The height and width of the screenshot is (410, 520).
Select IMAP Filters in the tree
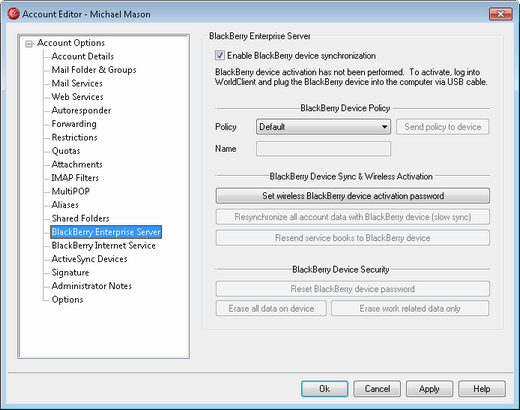pos(75,178)
